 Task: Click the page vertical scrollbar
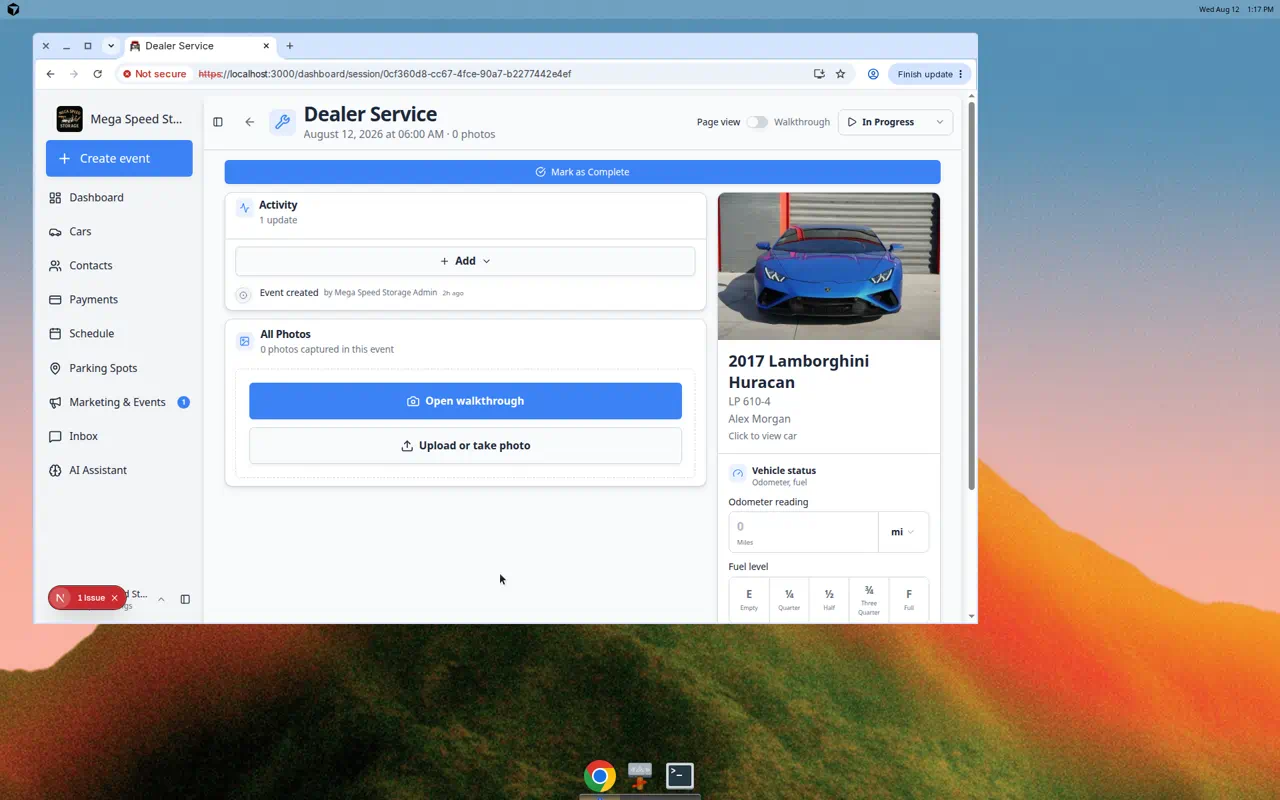971,295
